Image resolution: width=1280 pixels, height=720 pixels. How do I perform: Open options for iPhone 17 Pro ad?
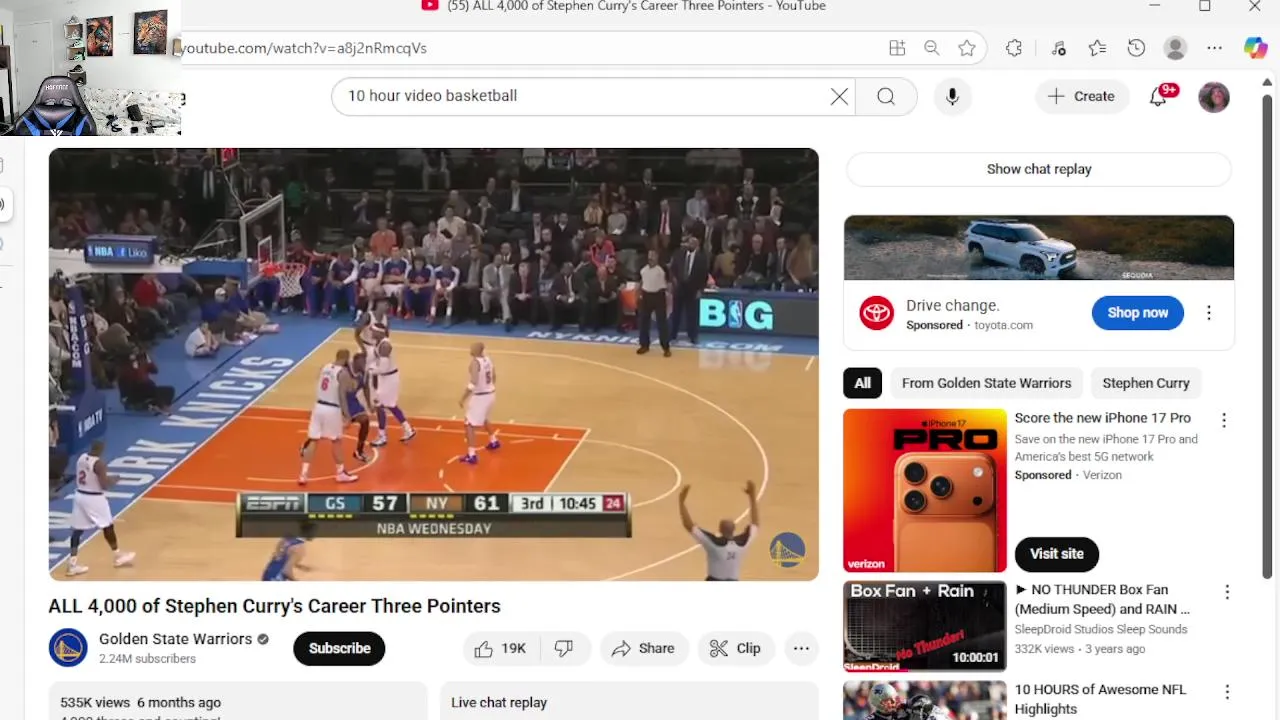pyautogui.click(x=1223, y=421)
